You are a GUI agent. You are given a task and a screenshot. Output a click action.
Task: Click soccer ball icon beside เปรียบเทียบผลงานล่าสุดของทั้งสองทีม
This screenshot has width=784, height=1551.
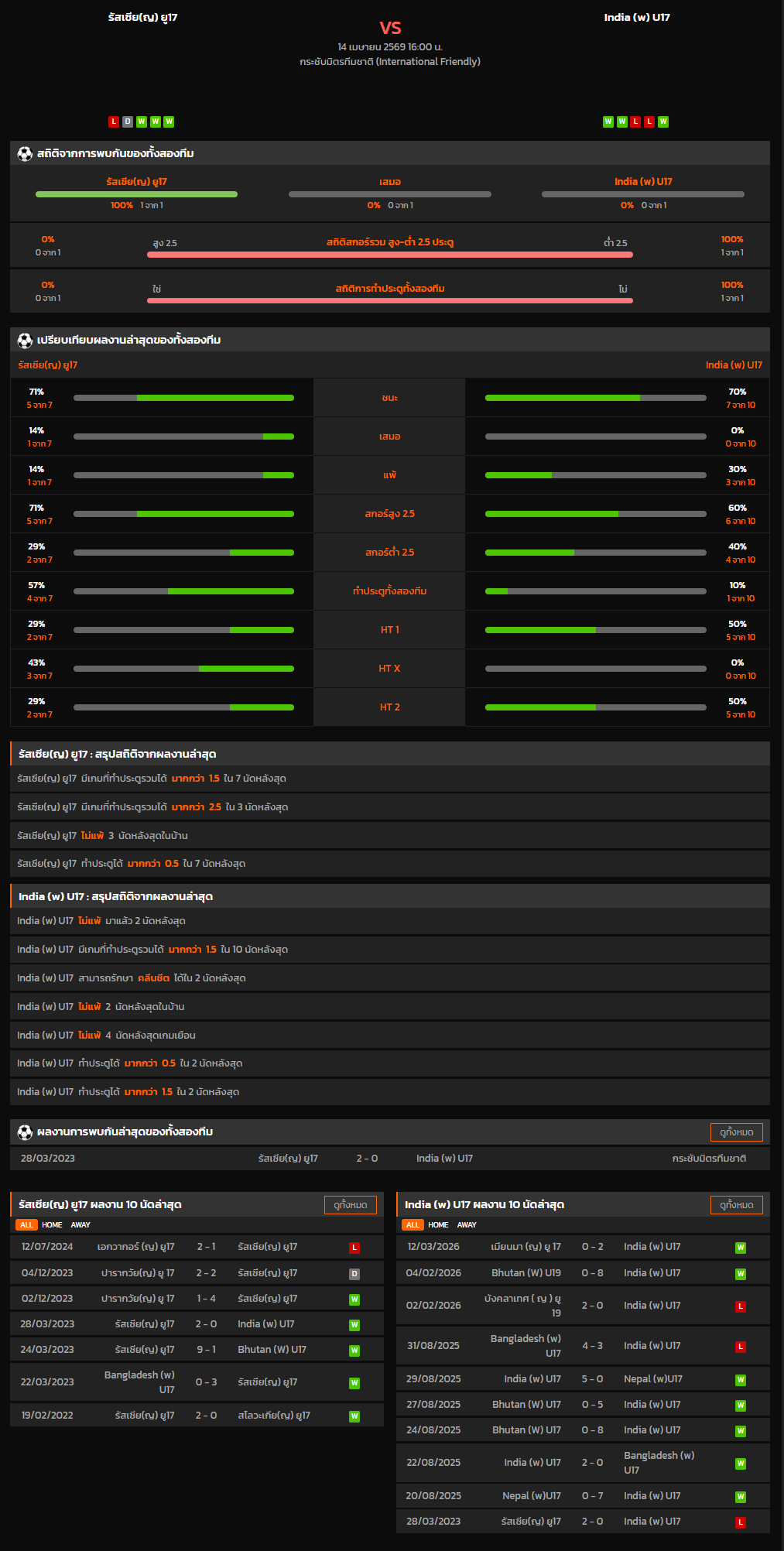click(25, 340)
